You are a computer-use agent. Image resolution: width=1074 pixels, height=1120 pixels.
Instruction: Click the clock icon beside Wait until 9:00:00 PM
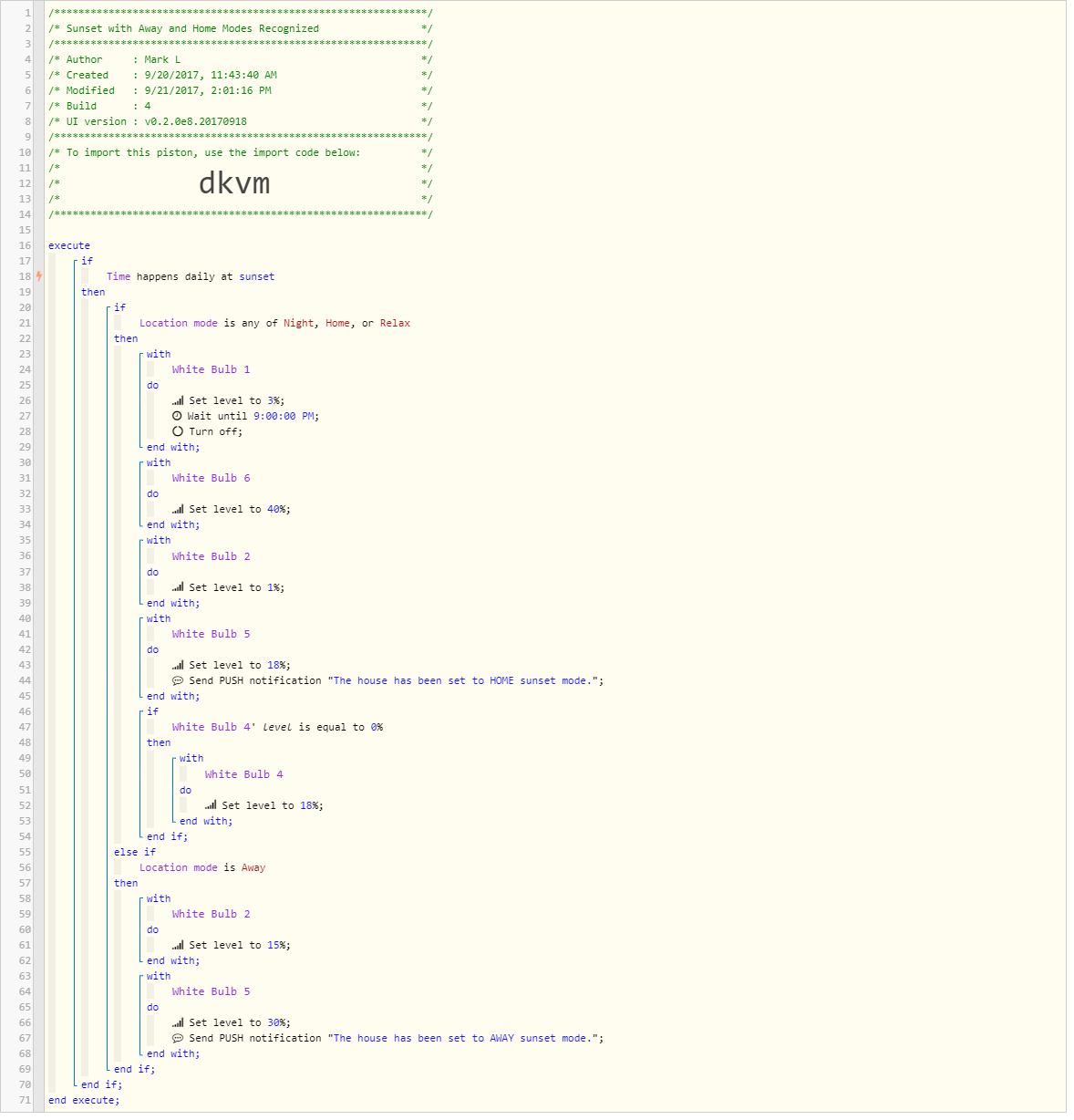[177, 416]
